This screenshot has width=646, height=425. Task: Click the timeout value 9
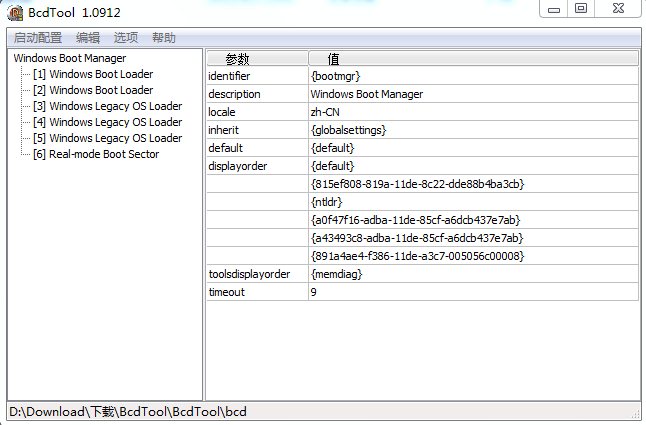[x=474, y=292]
